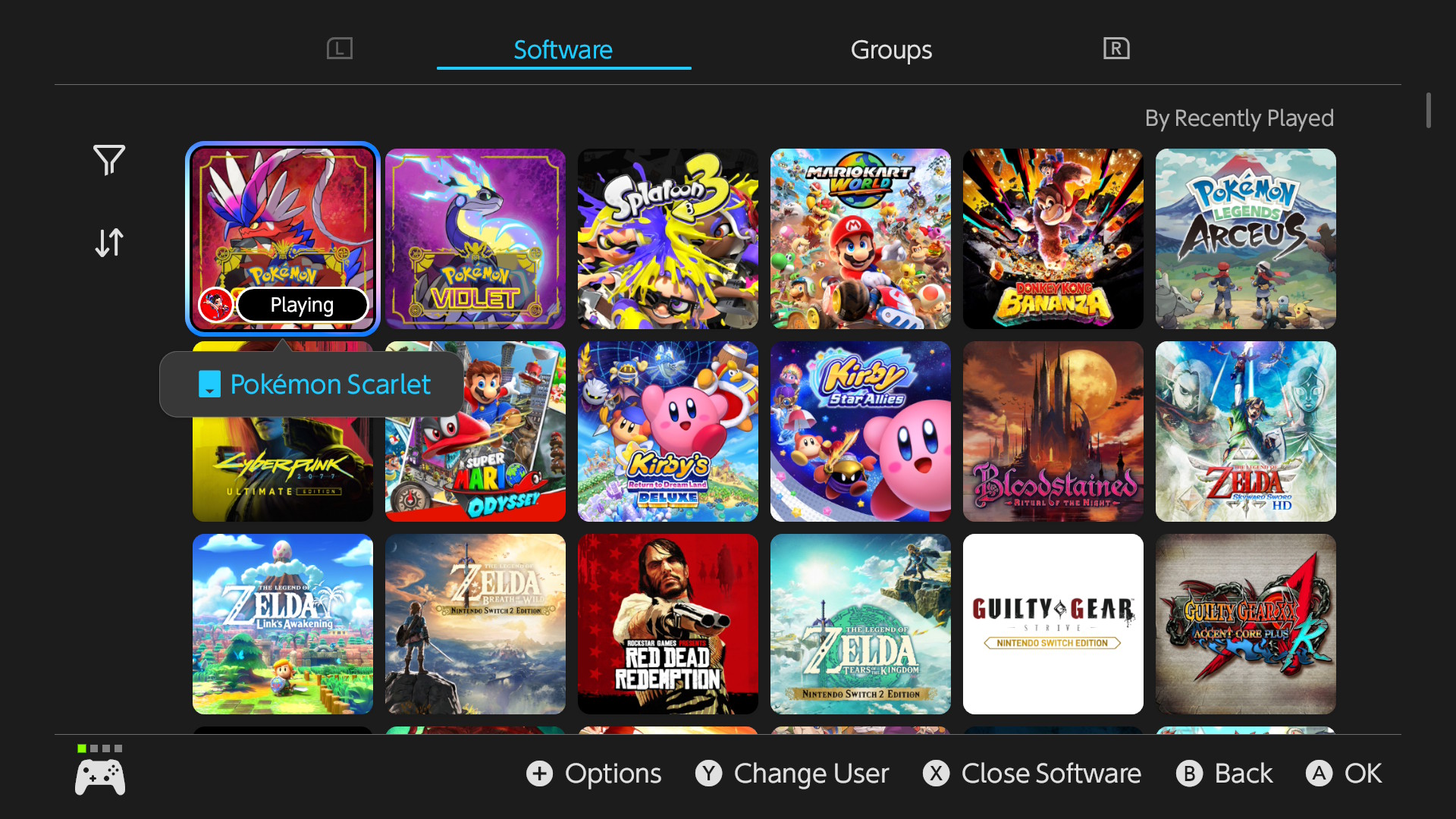Viewport: 1456px width, 819px height.
Task: Select the Software tab
Action: 563,50
